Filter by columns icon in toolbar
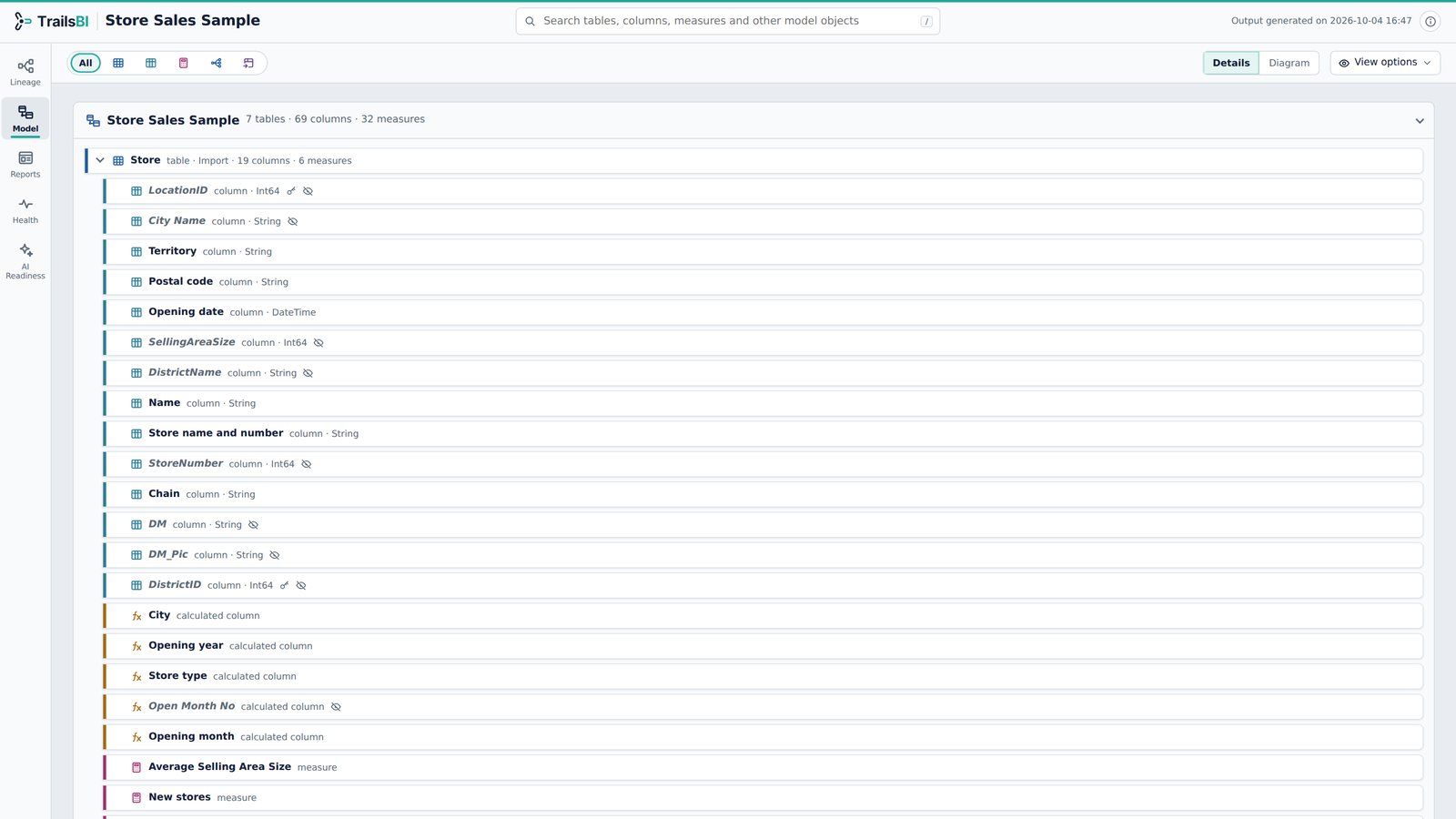Screen dimensions: 1456x819 (151, 63)
